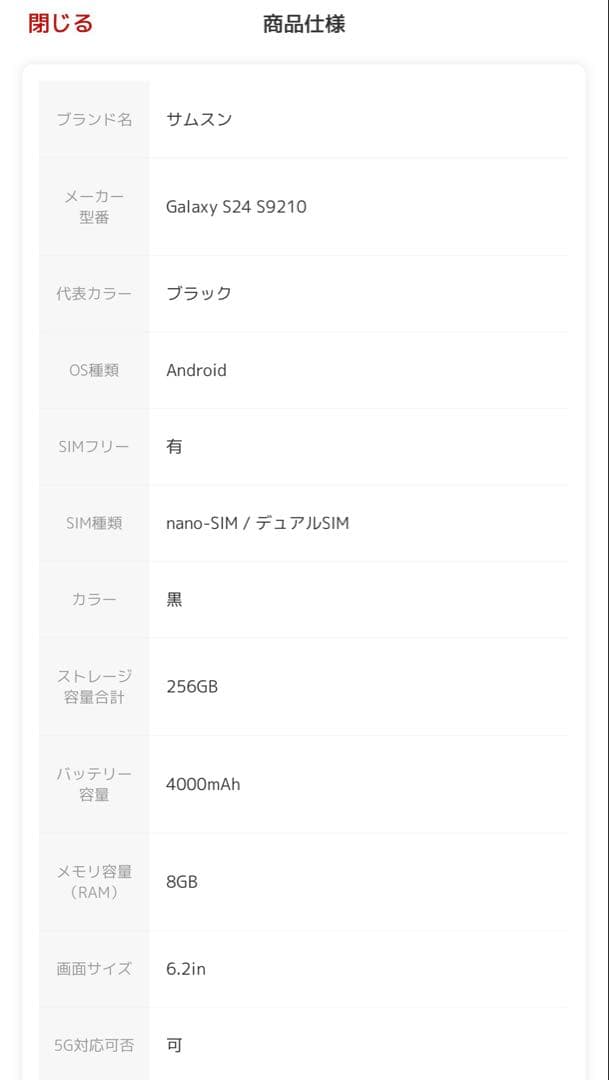609x1080 pixels.
Task: Select the model number Galaxy S24 S9210
Action: click(237, 206)
